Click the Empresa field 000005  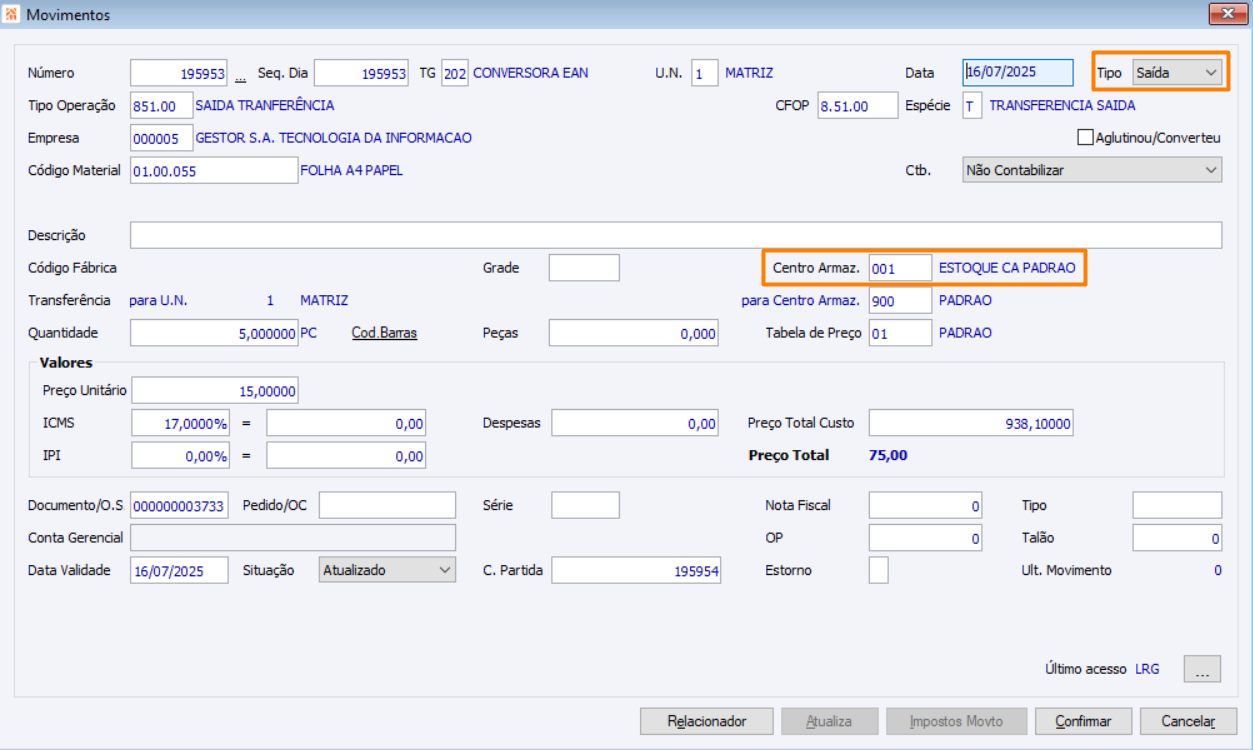click(160, 138)
